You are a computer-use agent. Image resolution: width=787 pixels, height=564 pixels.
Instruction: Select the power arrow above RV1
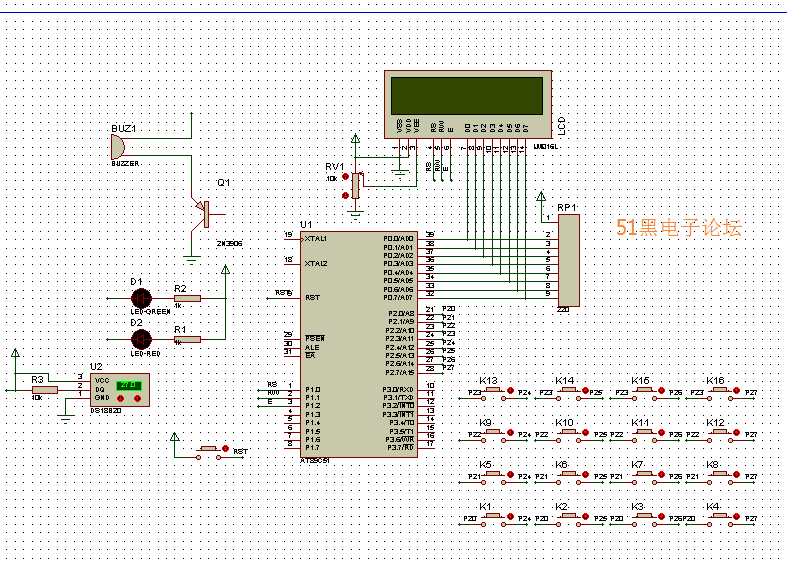[x=355, y=139]
